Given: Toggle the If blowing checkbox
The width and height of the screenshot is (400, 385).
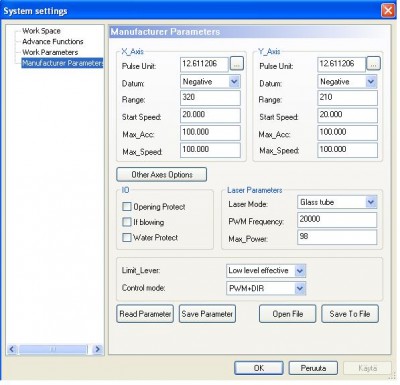Looking at the screenshot, I should pyautogui.click(x=127, y=222).
